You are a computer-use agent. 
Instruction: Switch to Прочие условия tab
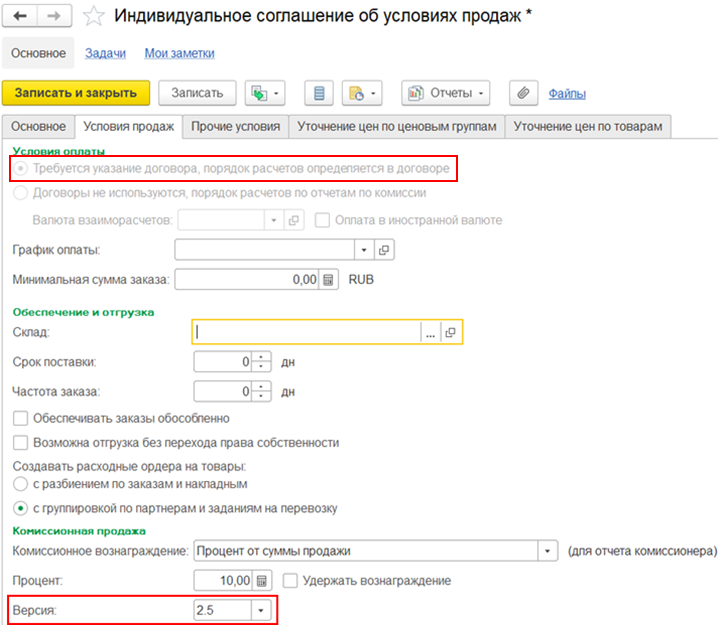pos(235,127)
